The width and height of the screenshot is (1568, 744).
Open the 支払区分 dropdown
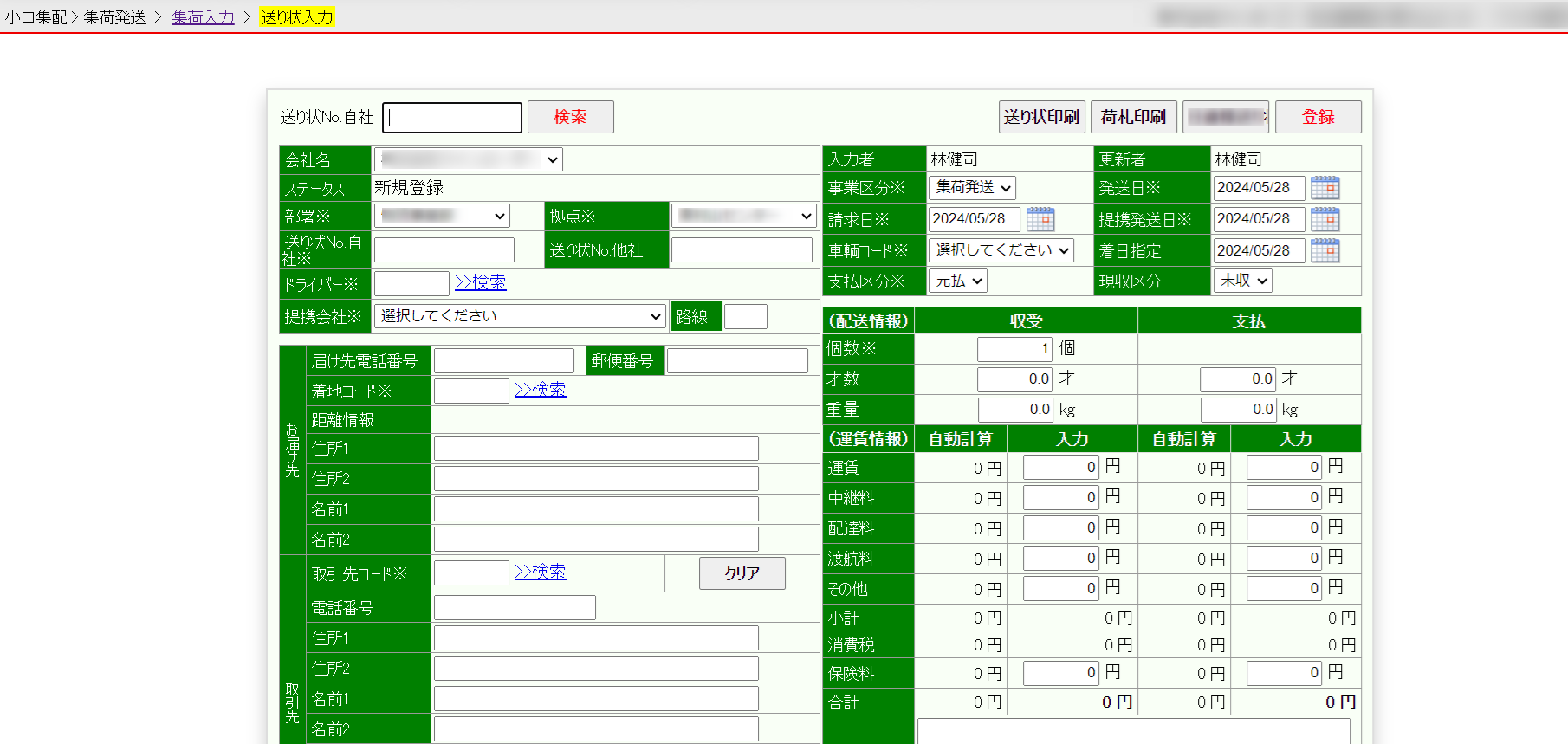[957, 281]
